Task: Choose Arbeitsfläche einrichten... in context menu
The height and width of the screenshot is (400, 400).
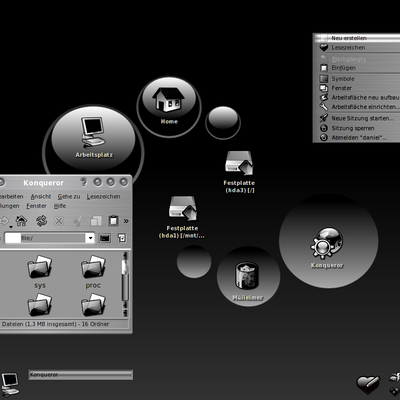Action: point(357,107)
